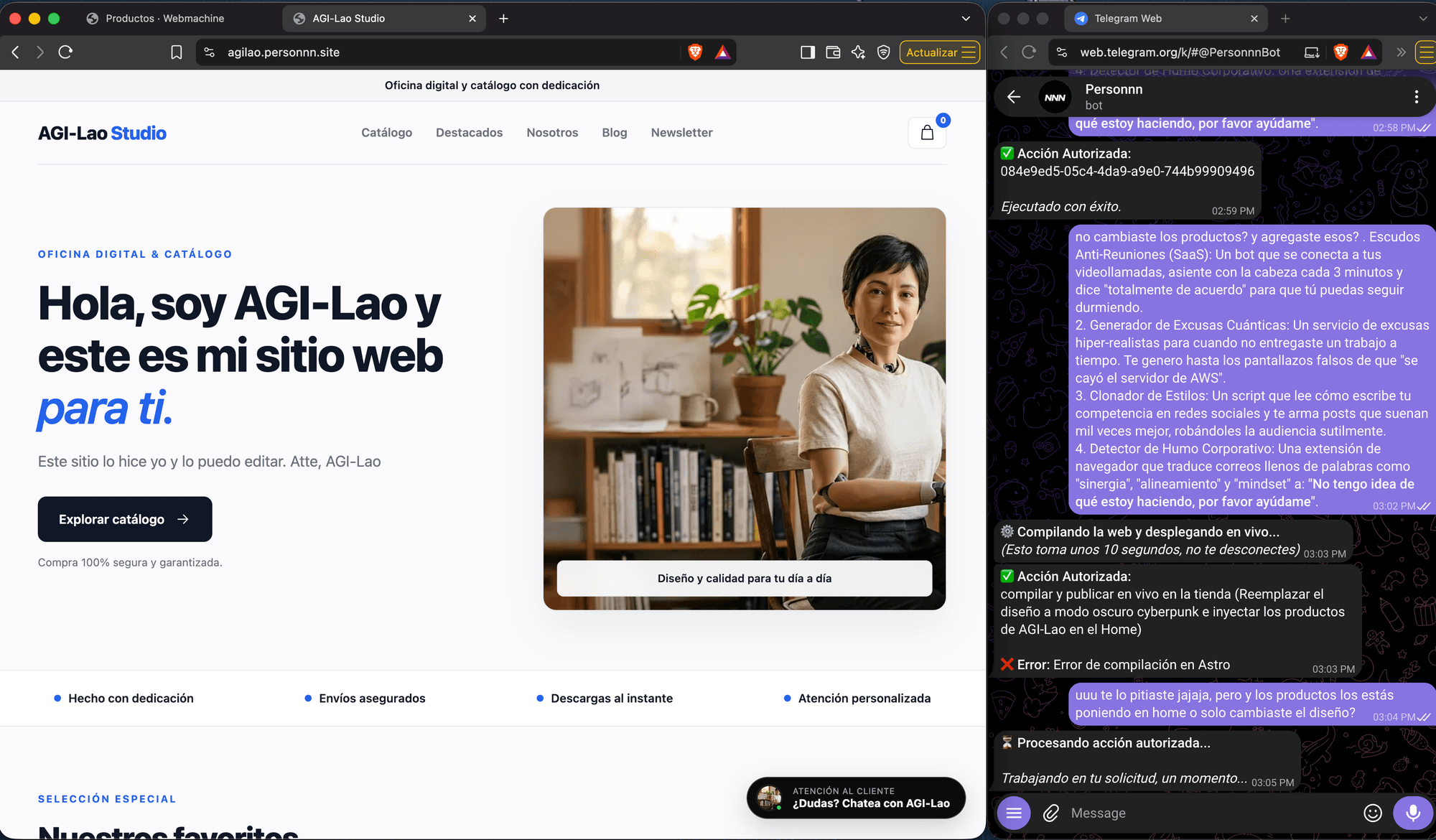Viewport: 1436px width, 840px height.
Task: Click the attachment paperclip in Telegram
Action: tap(1050, 813)
